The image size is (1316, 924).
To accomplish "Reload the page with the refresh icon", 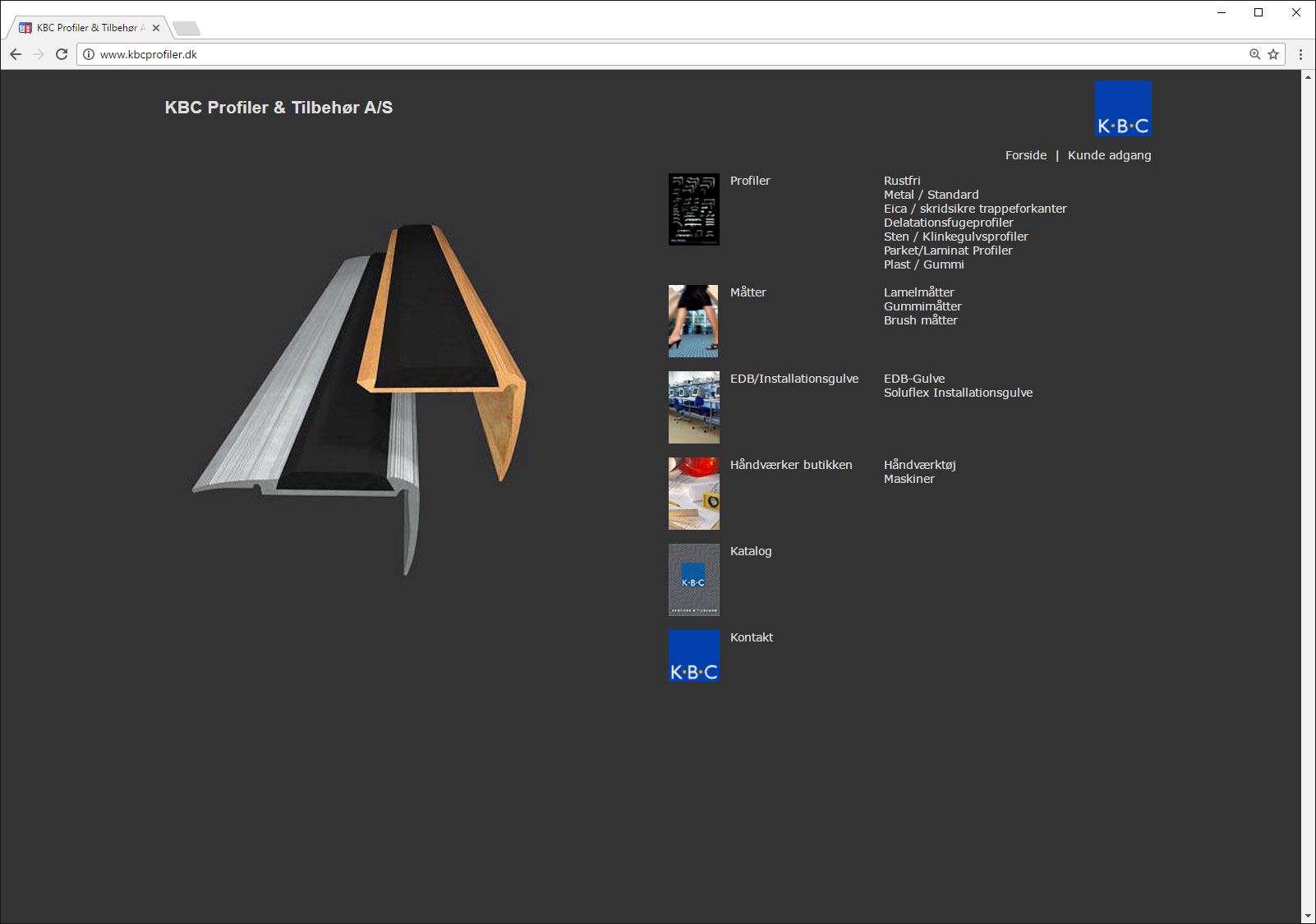I will pos(62,54).
